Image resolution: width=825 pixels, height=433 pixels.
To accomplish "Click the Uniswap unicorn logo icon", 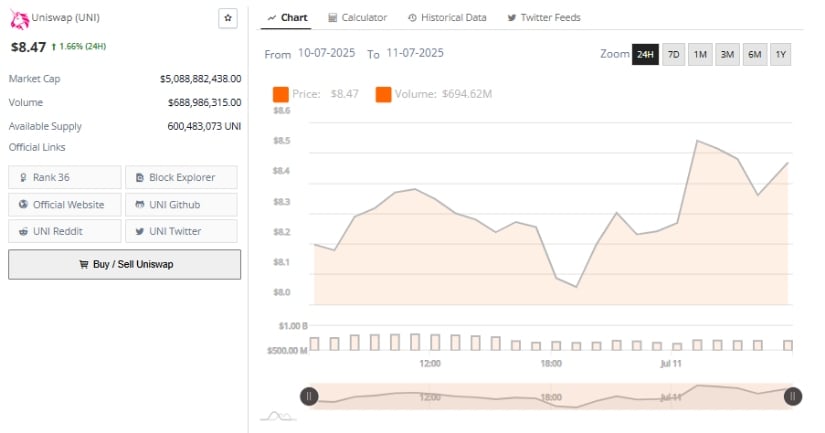I will 19,19.
